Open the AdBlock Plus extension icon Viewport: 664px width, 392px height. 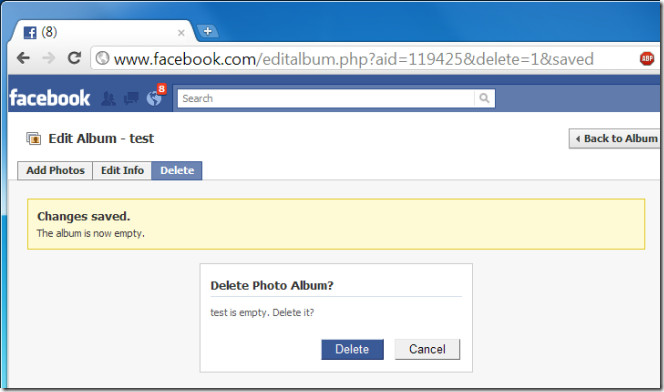[x=647, y=58]
